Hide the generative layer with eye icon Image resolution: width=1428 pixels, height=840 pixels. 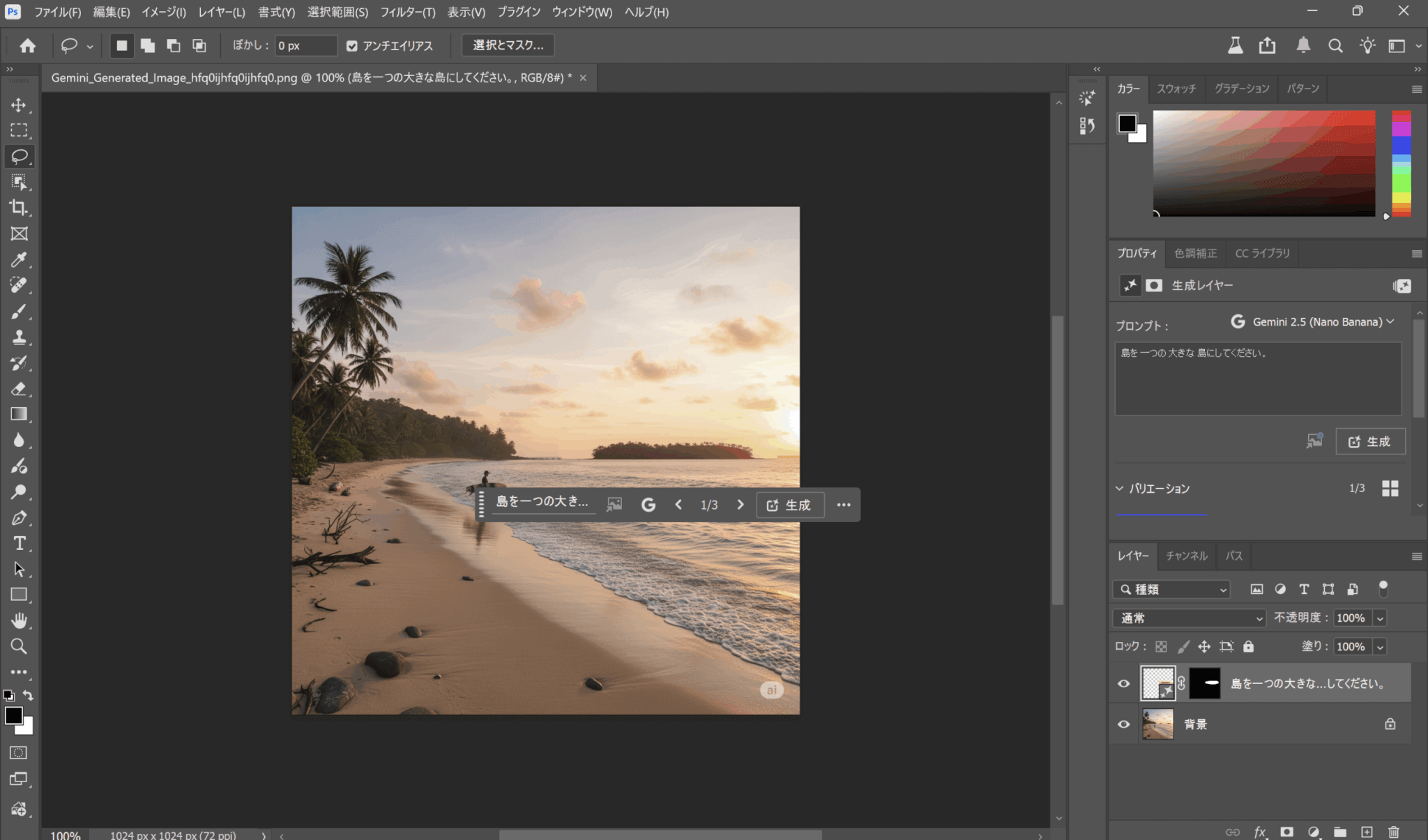tap(1123, 684)
